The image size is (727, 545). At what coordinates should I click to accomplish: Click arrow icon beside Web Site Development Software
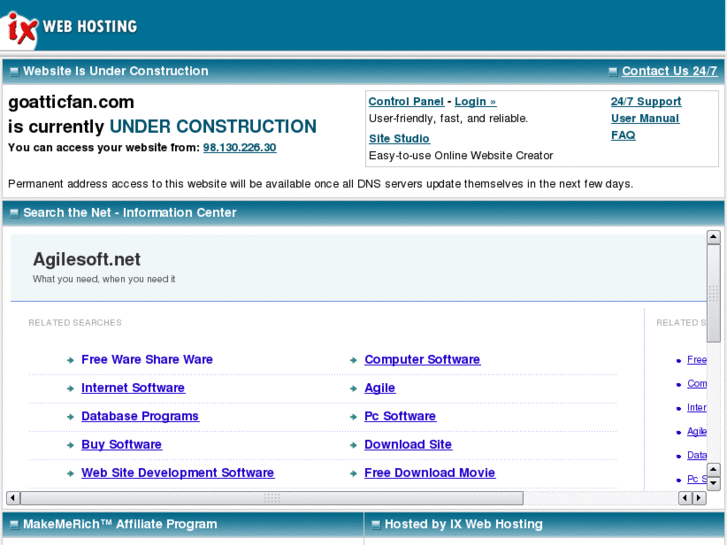tap(70, 473)
